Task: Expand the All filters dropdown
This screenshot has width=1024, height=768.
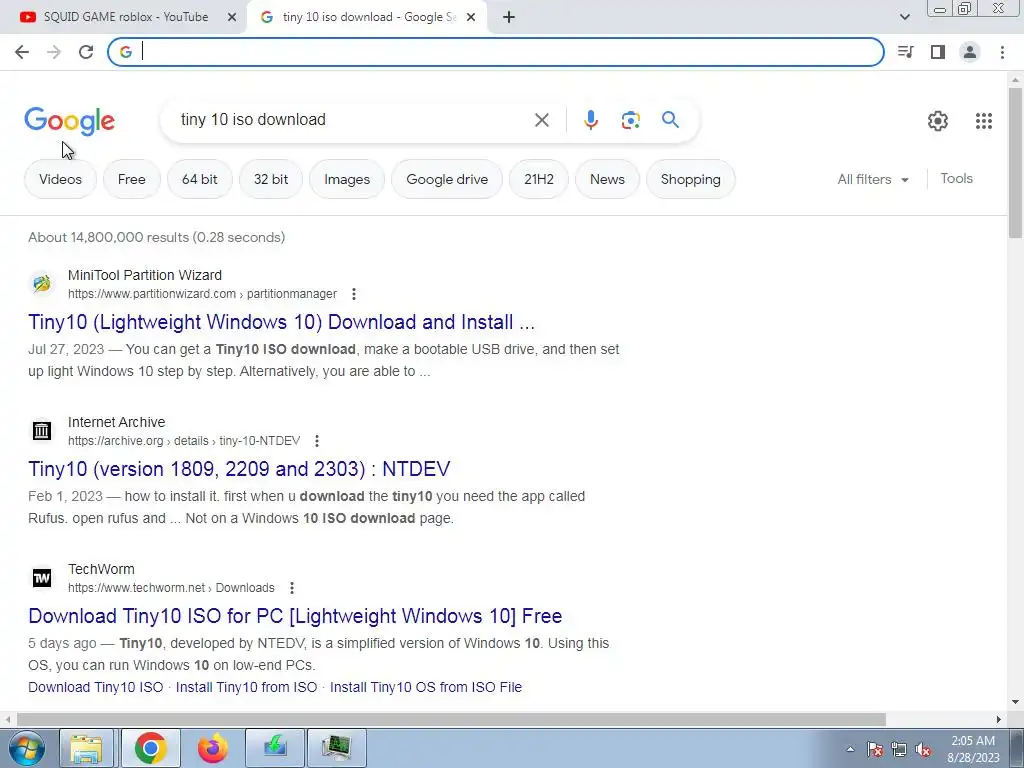Action: tap(873, 180)
